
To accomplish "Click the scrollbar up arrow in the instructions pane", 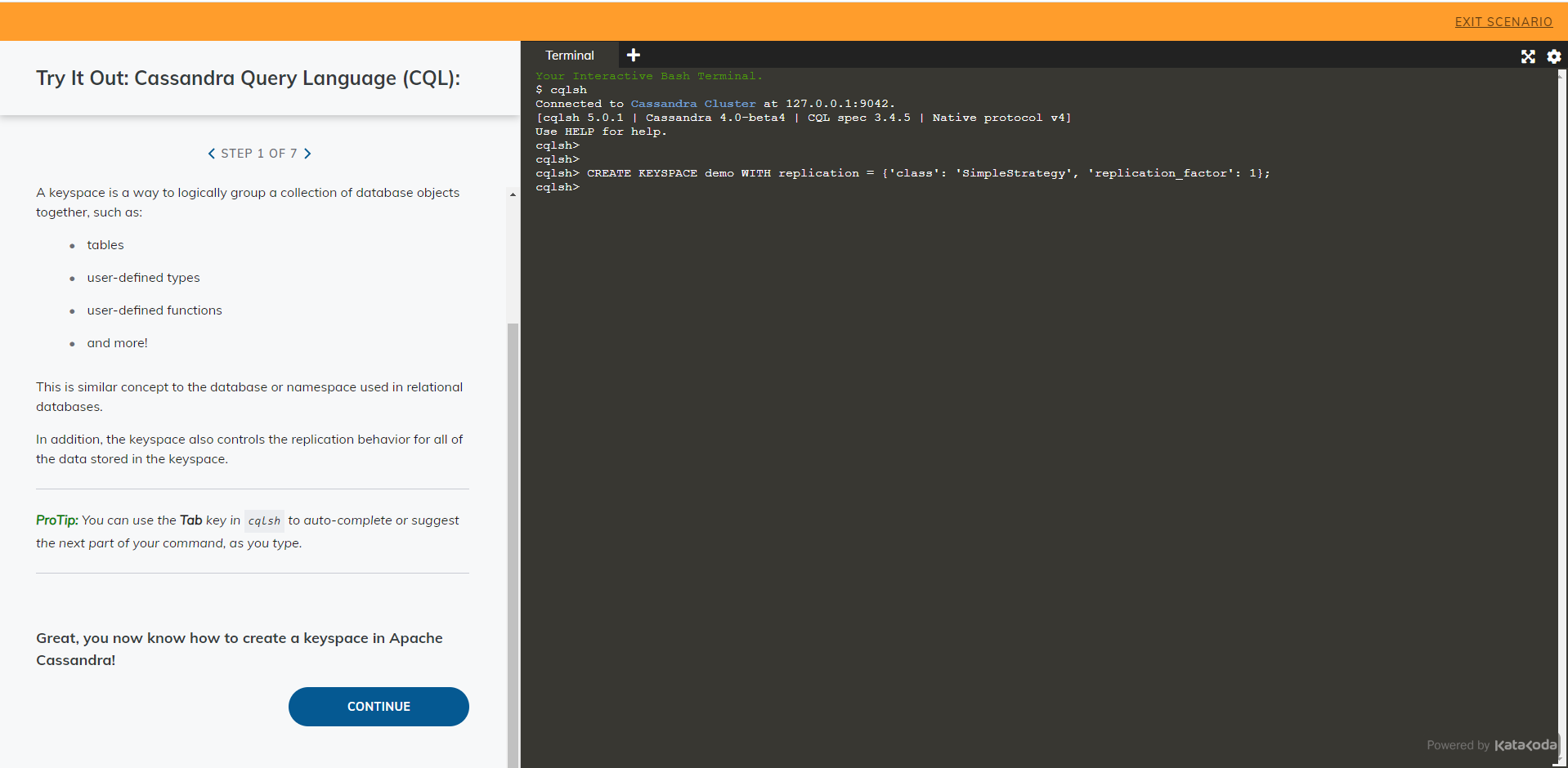I will pos(513,194).
